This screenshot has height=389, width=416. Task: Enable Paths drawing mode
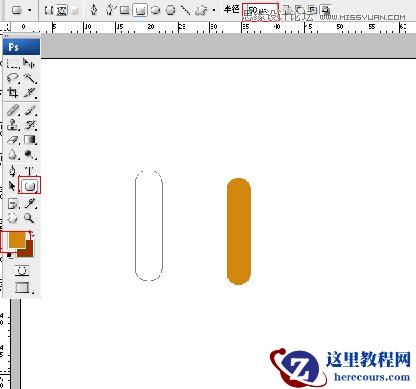(62, 10)
